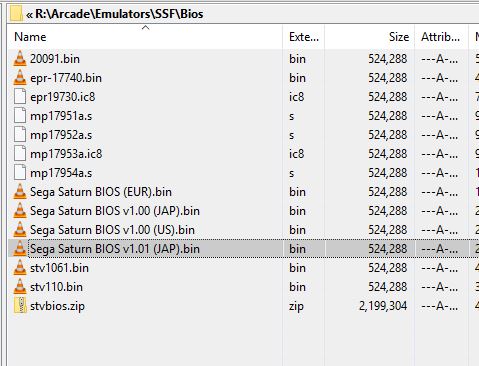
Task: Click the Exte... extension column header
Action: click(x=304, y=37)
